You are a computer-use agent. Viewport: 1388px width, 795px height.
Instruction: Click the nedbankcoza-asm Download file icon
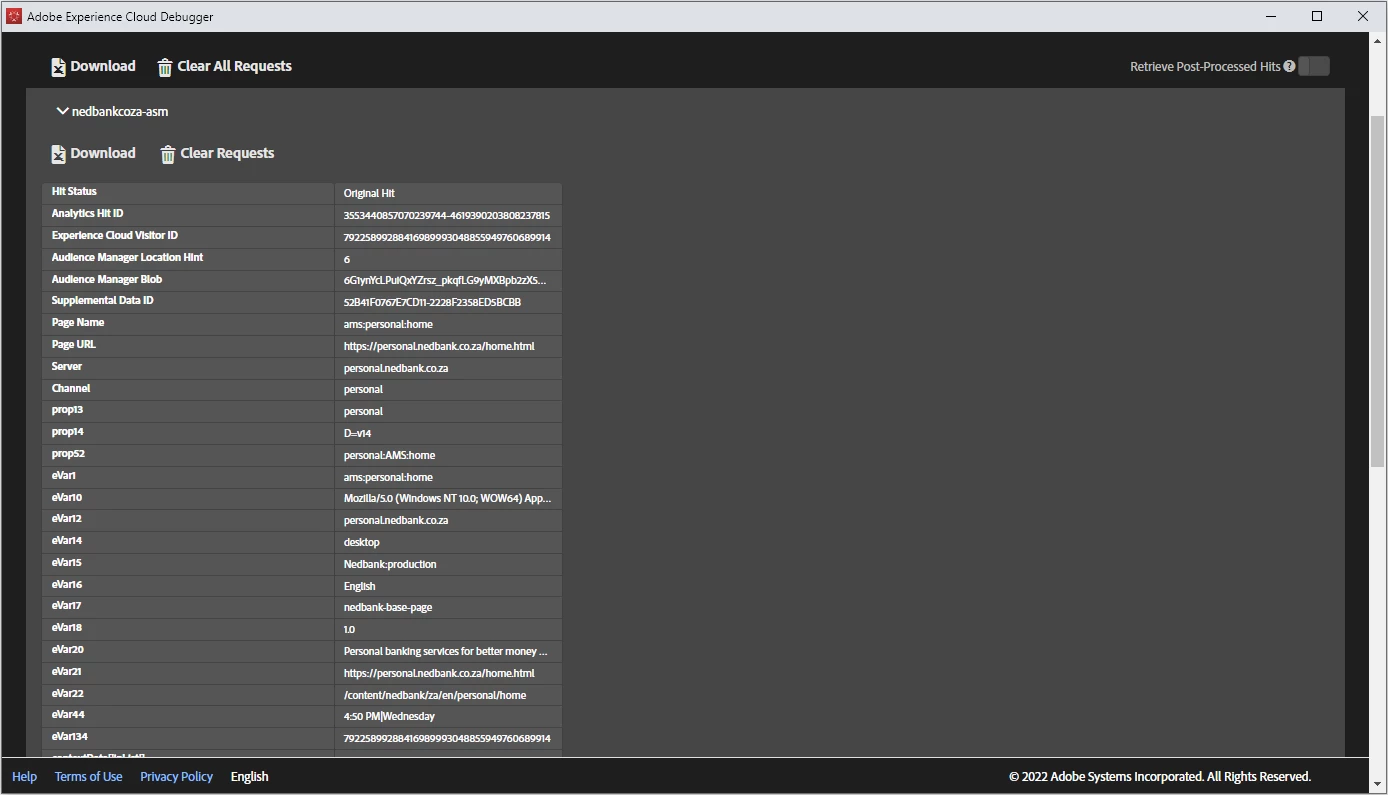coord(58,154)
